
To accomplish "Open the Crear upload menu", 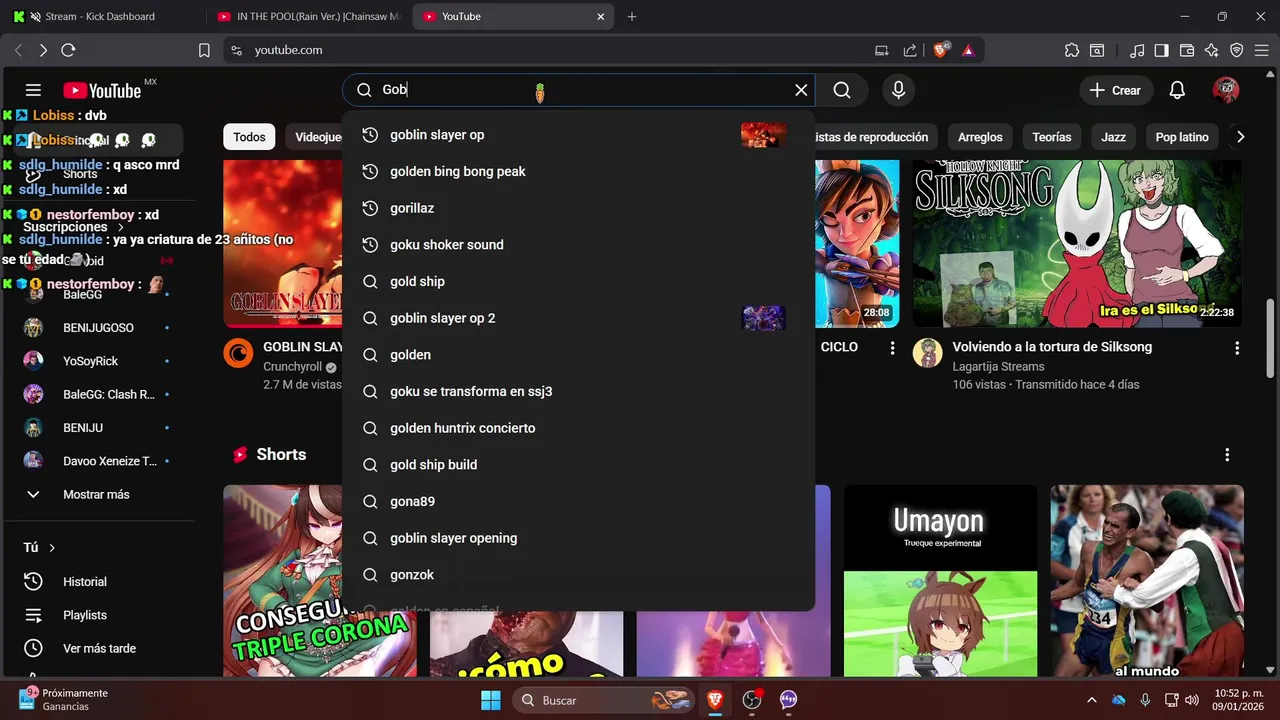I will 1115,90.
